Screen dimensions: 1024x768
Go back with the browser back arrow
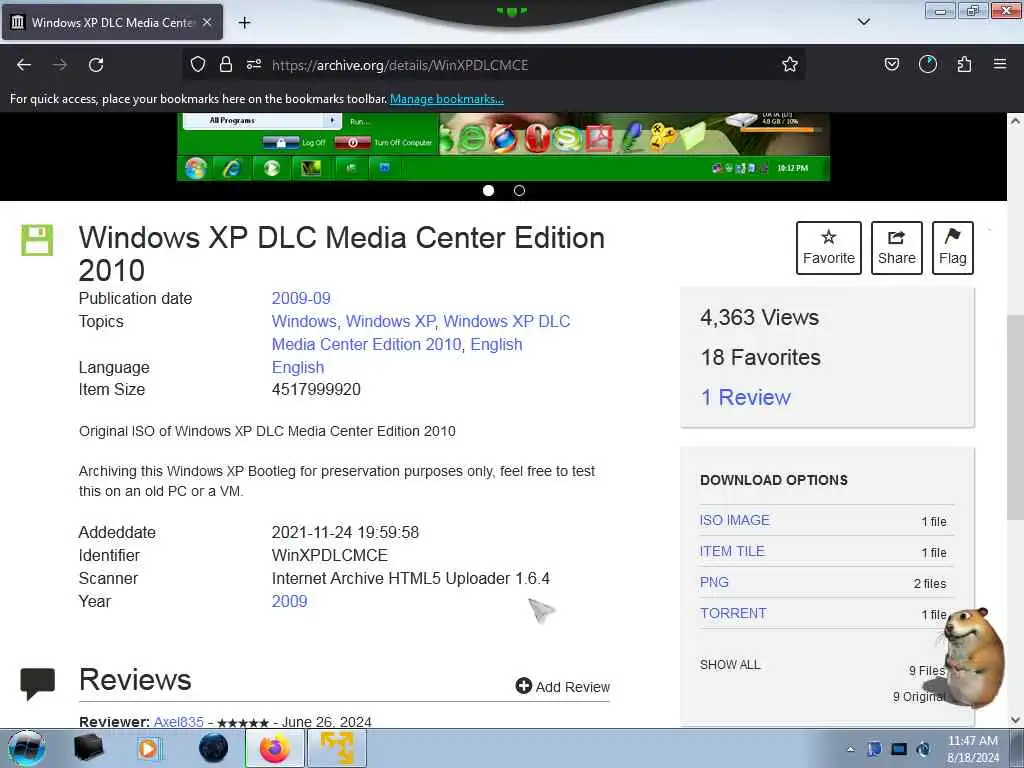click(x=24, y=65)
